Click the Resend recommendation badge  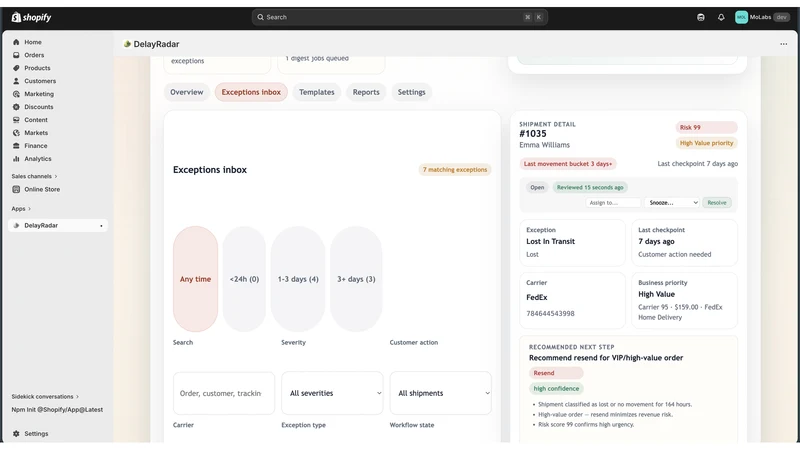[x=556, y=373]
